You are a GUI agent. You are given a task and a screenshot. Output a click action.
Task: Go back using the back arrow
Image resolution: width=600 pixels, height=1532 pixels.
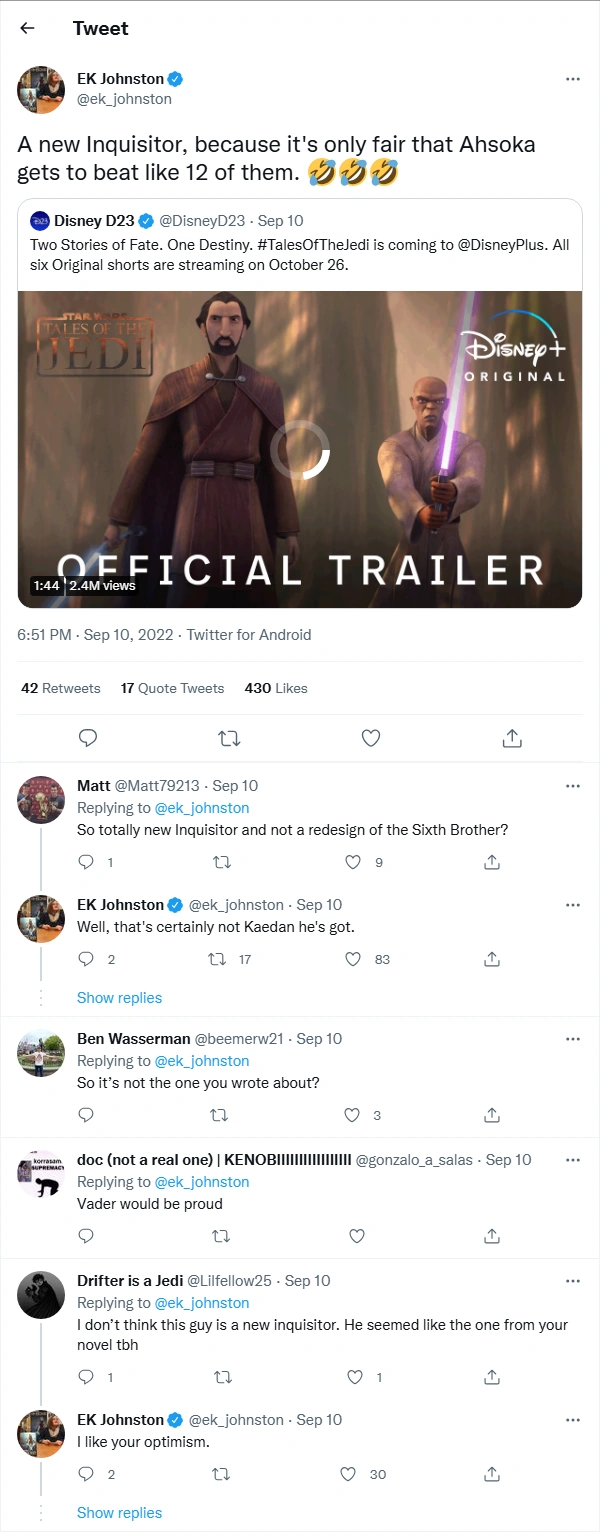pos(27,28)
